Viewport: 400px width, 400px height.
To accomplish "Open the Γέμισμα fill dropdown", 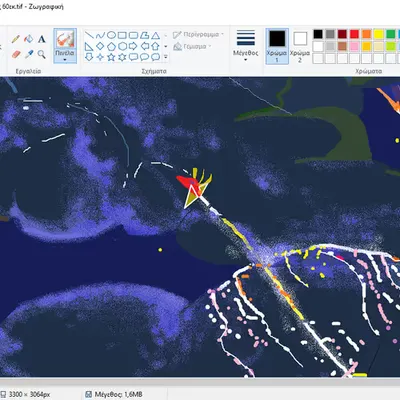I will coord(193,46).
